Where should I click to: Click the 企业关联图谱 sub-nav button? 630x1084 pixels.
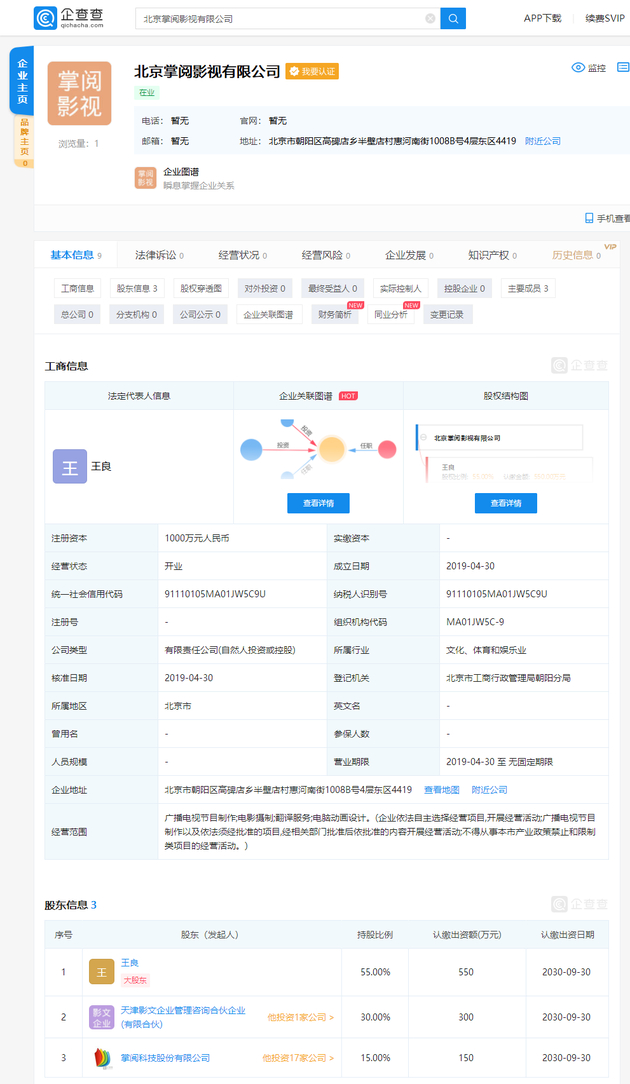(x=268, y=315)
